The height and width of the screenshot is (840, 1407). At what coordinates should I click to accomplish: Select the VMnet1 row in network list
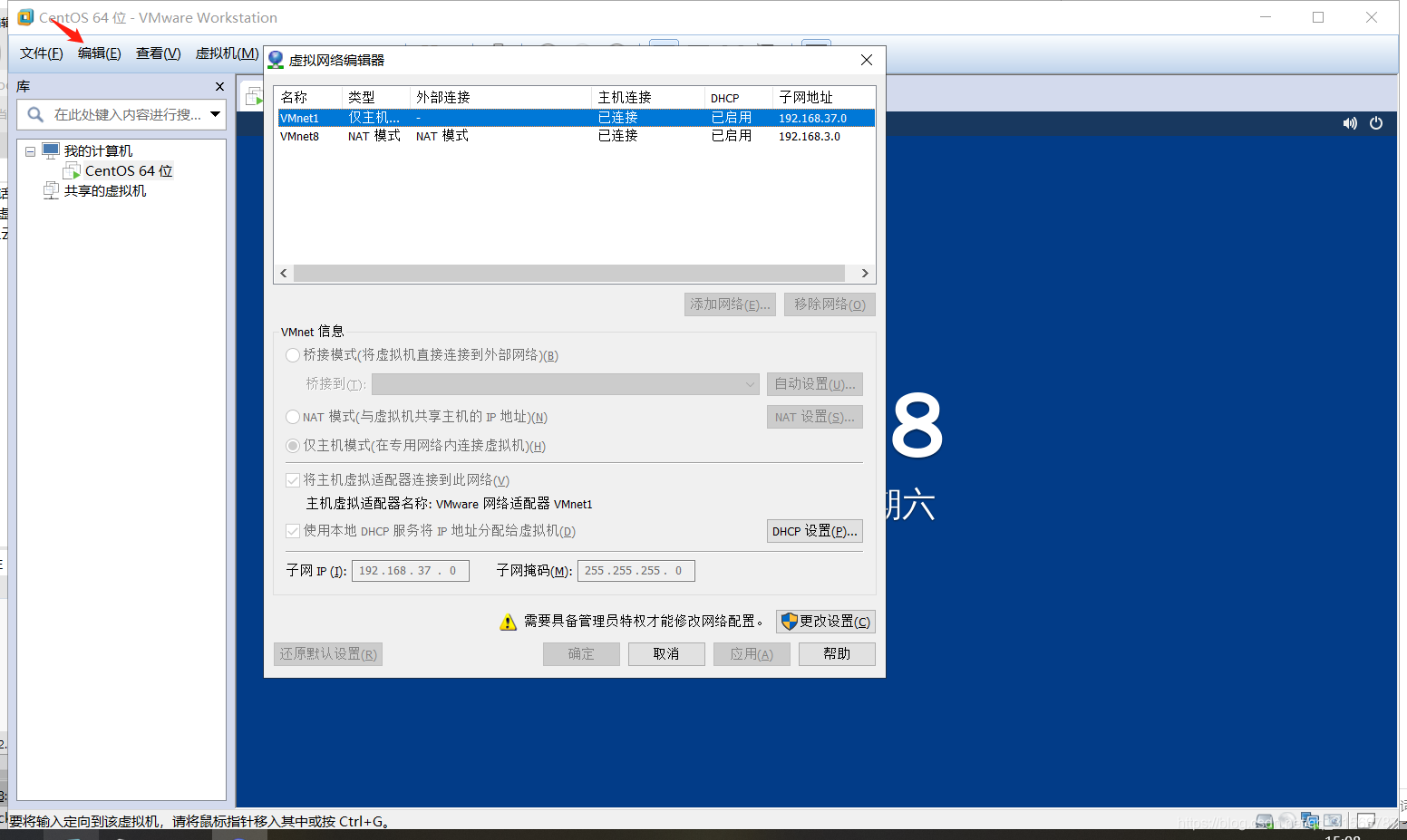click(576, 118)
